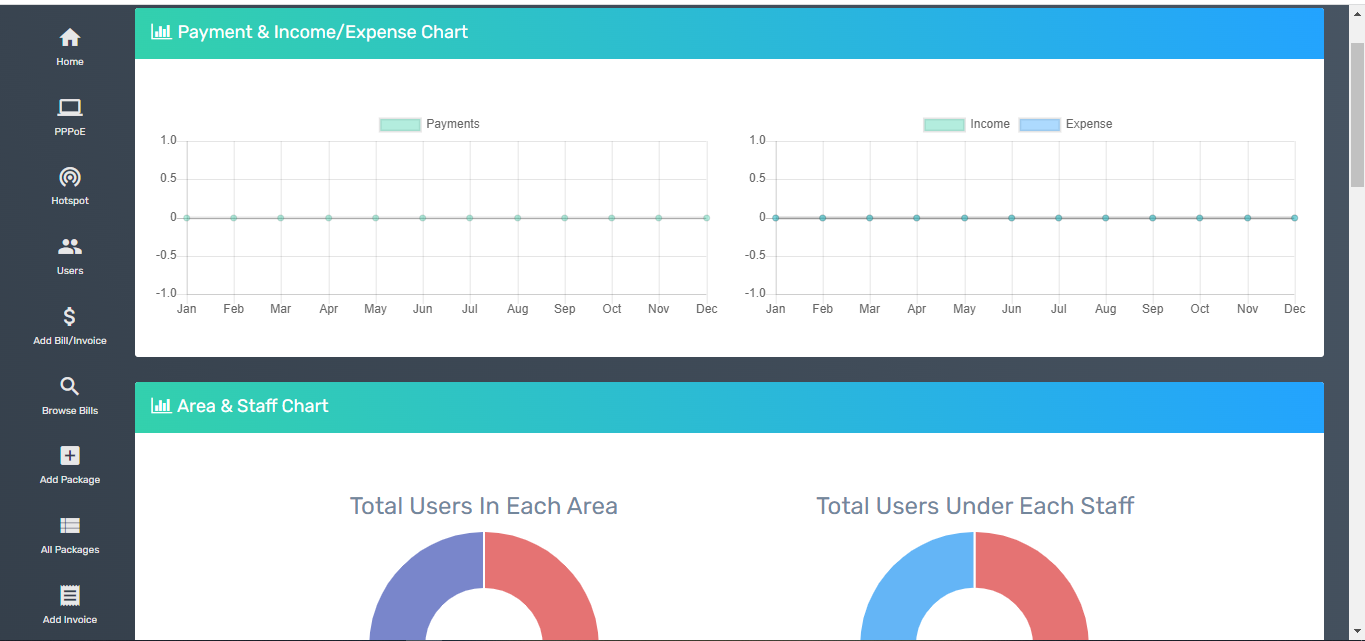Click the page vertical scrollbar thumb
1365x641 pixels.
click(x=1357, y=115)
